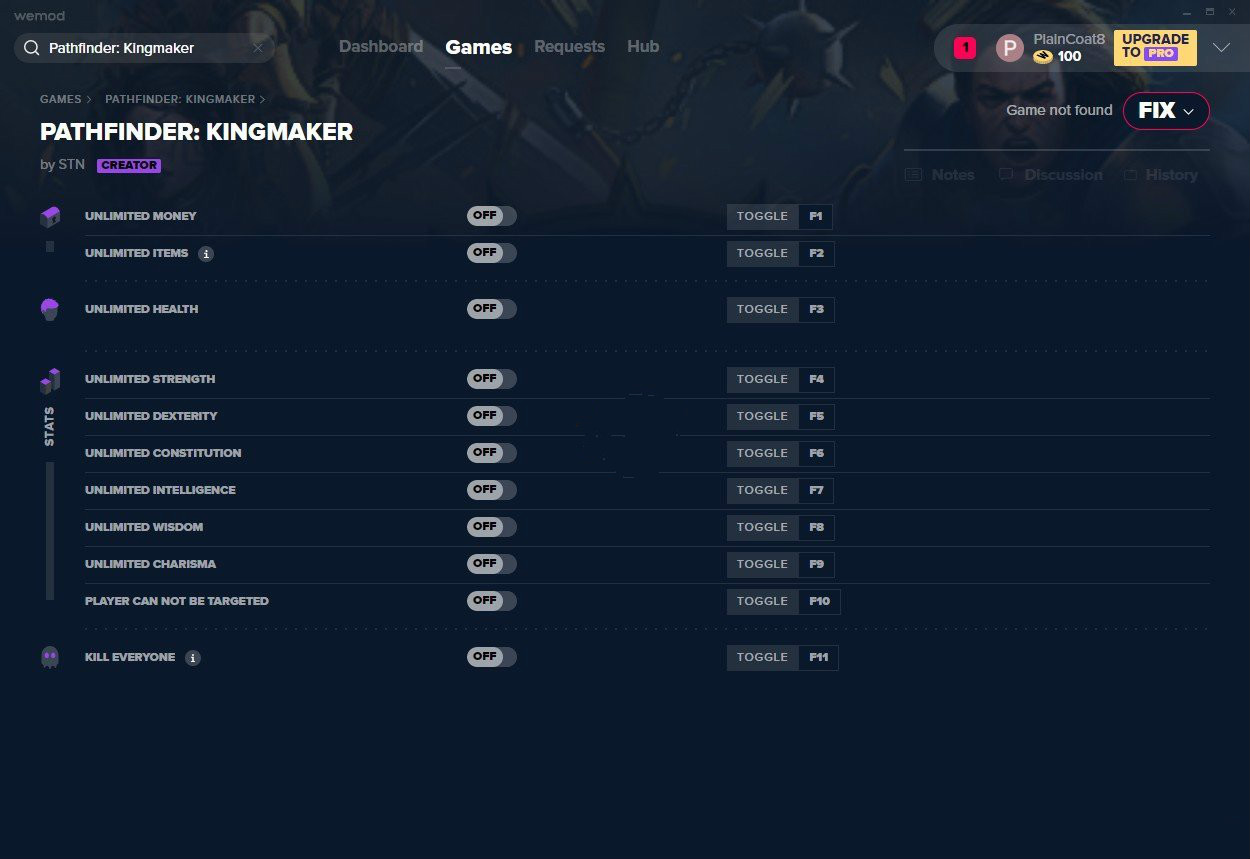Open the Notes tab

pyautogui.click(x=940, y=175)
